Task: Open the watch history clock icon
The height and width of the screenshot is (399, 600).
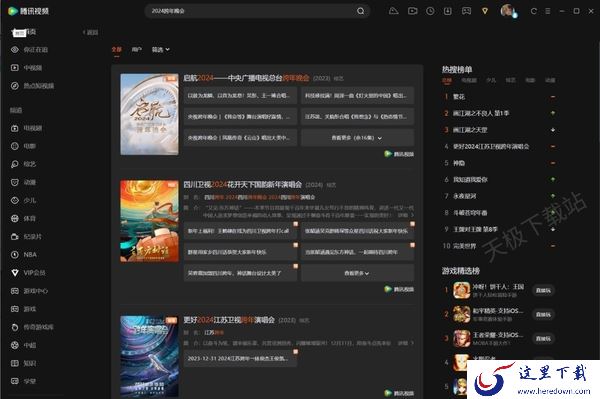Action: click(x=430, y=11)
